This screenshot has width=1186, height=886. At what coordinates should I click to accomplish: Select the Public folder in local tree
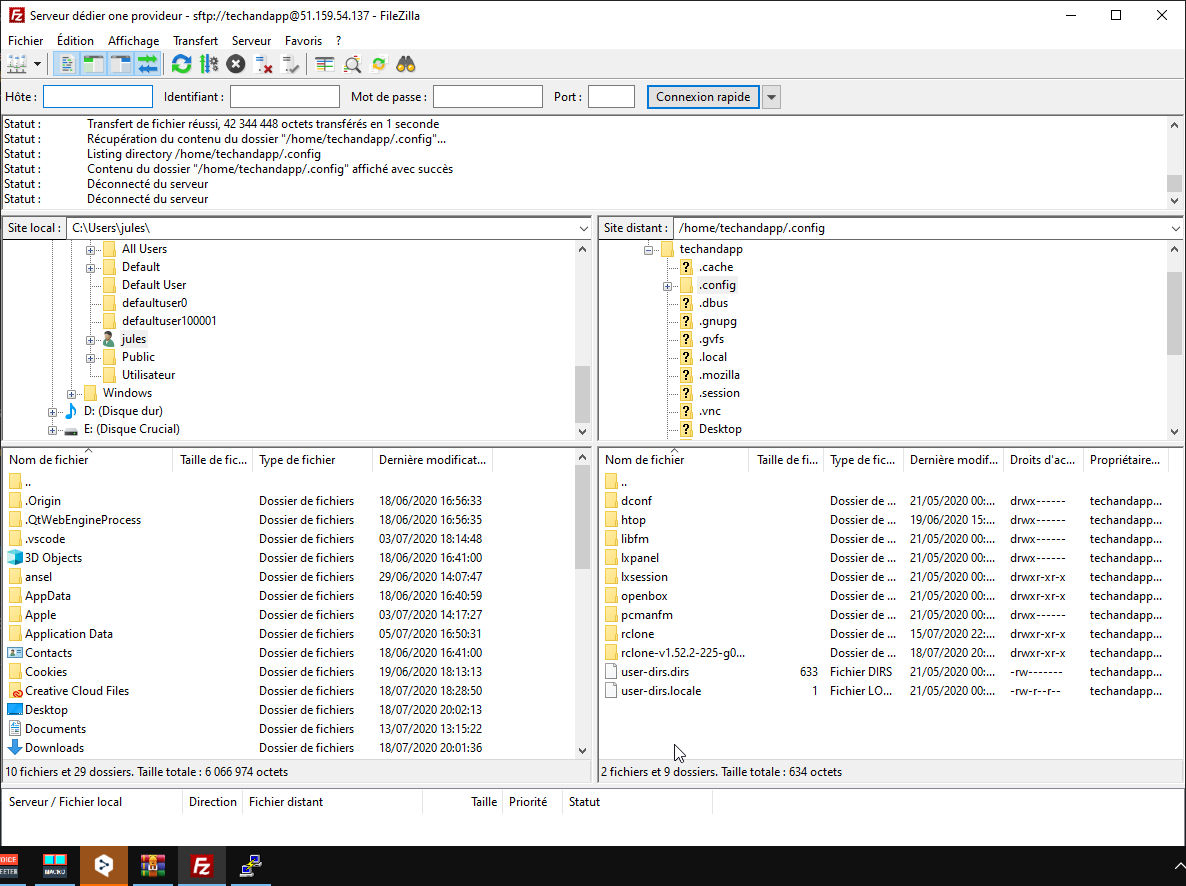point(138,357)
